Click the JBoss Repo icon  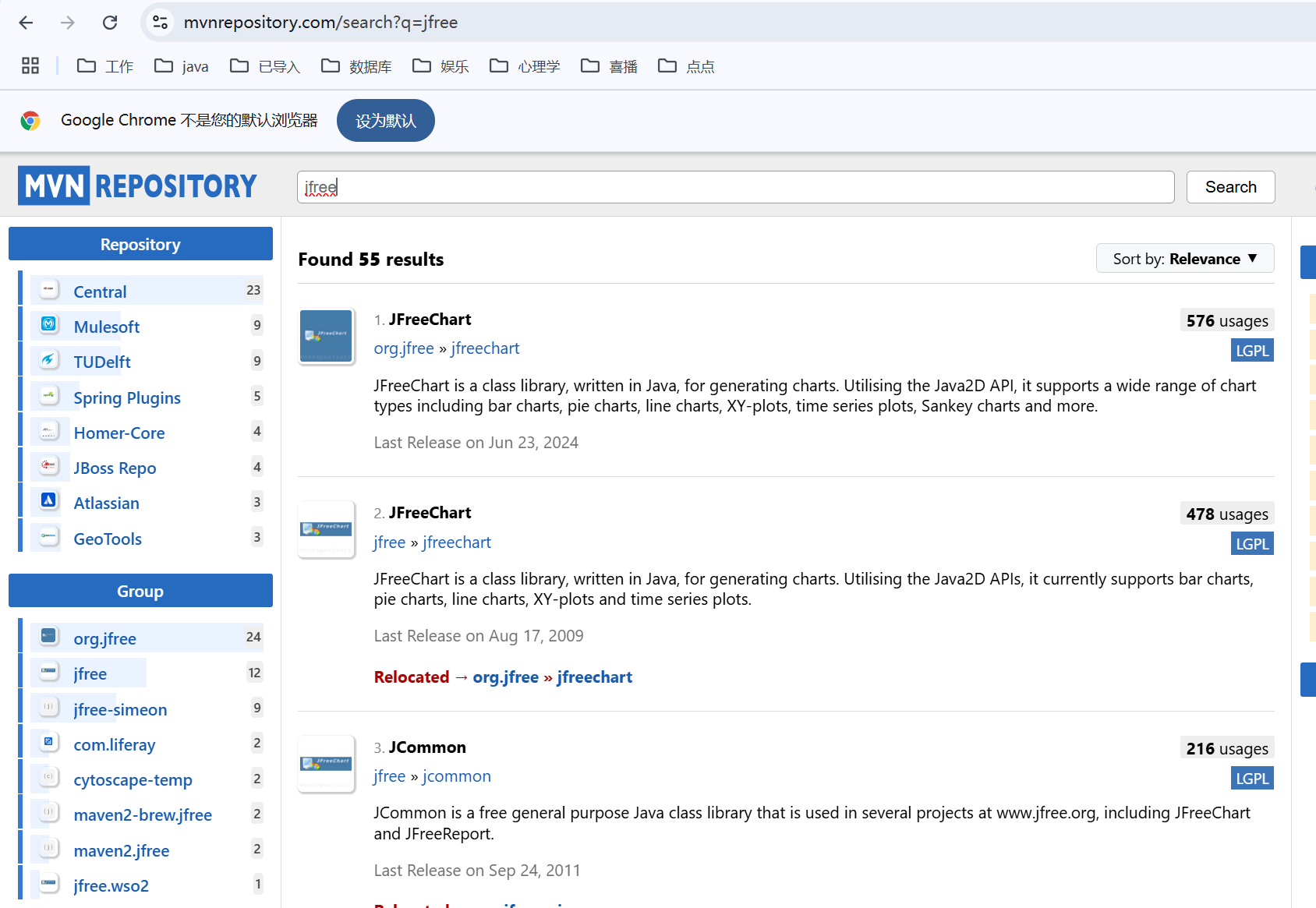pos(48,465)
